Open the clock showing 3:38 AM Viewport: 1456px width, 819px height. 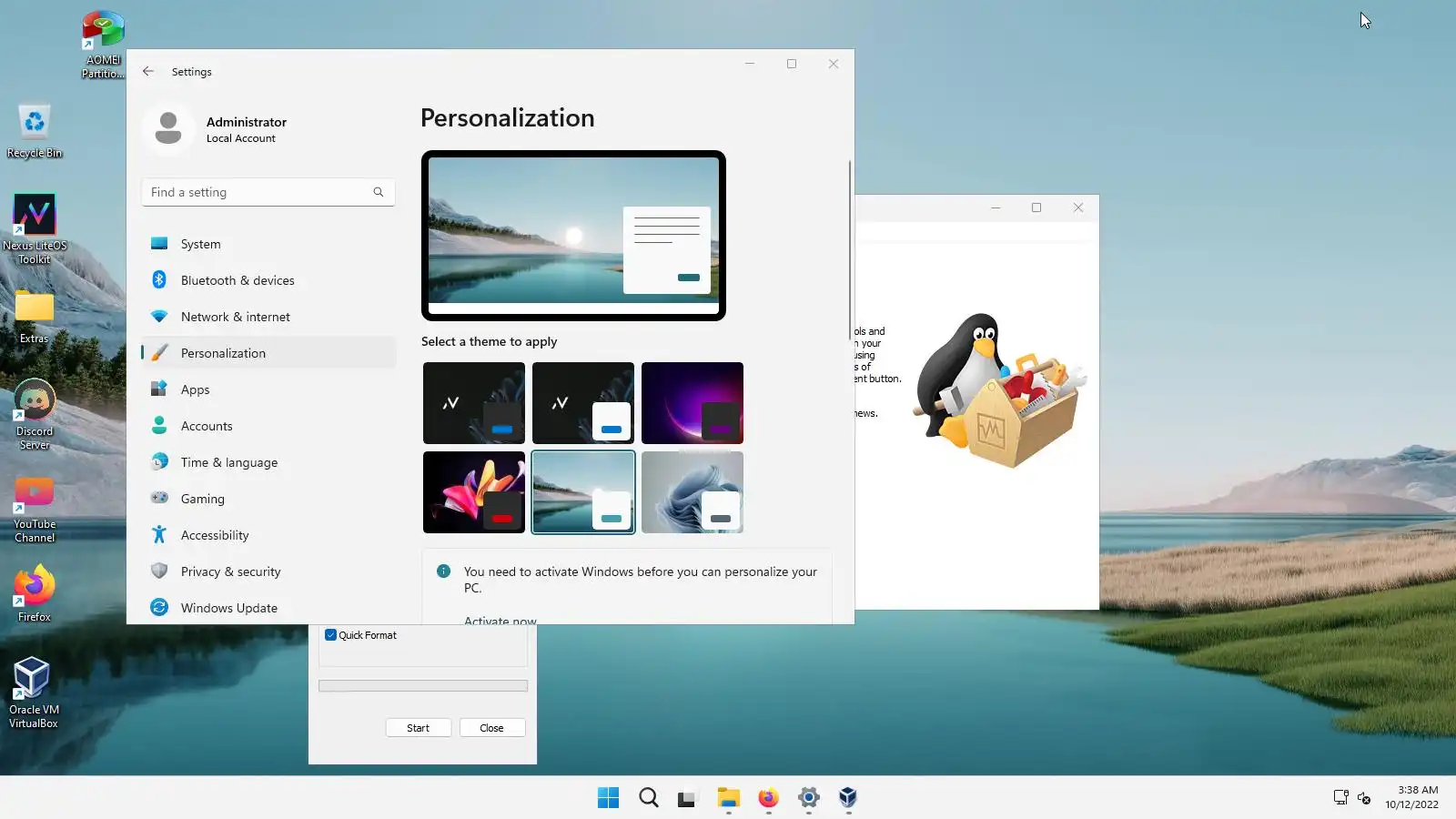click(x=1412, y=797)
